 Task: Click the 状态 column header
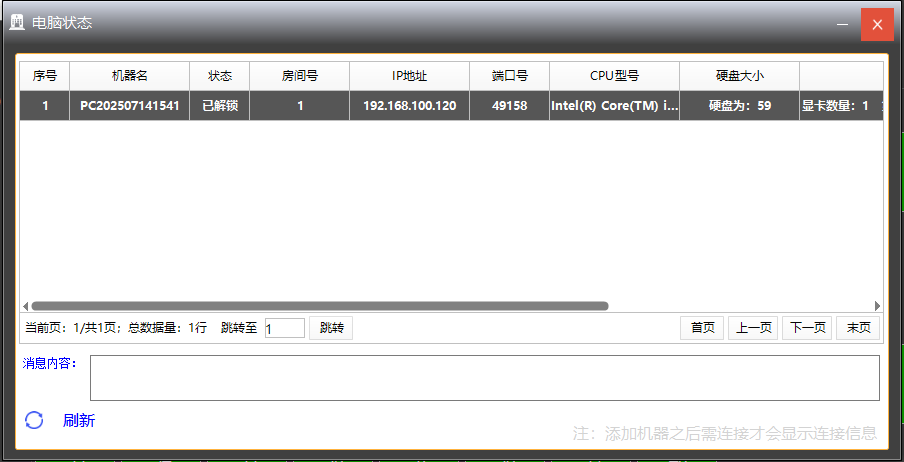point(219,76)
